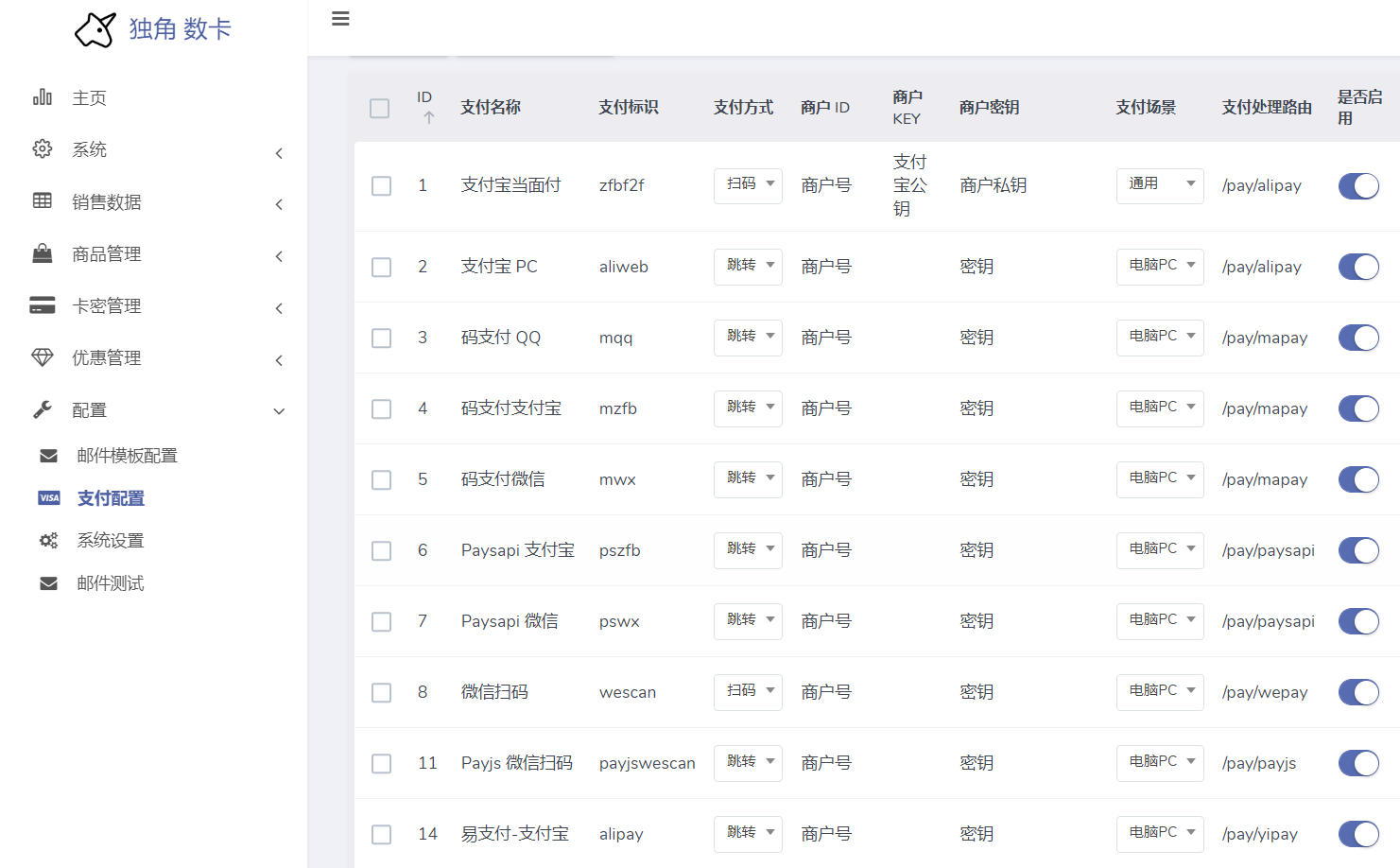The width and height of the screenshot is (1400, 868).
Task: Select the header select-all checkbox
Action: click(379, 108)
